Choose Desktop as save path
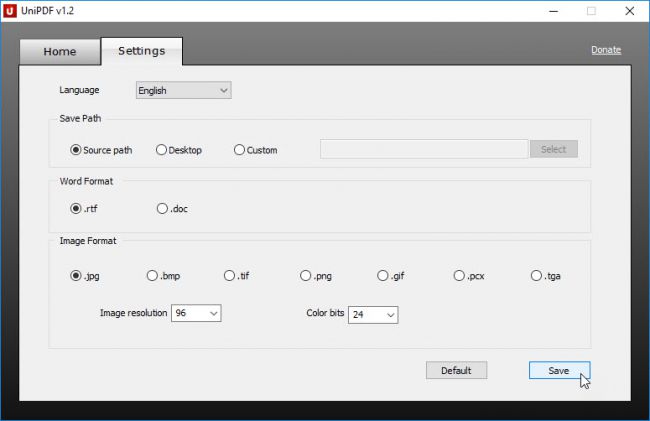The width and height of the screenshot is (650, 421). 179,150
